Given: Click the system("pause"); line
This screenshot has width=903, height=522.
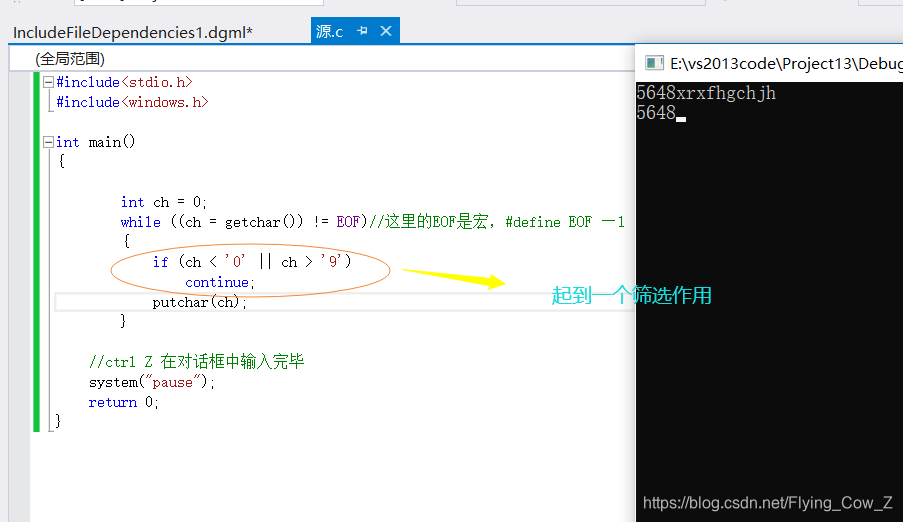Looking at the screenshot, I should (151, 382).
